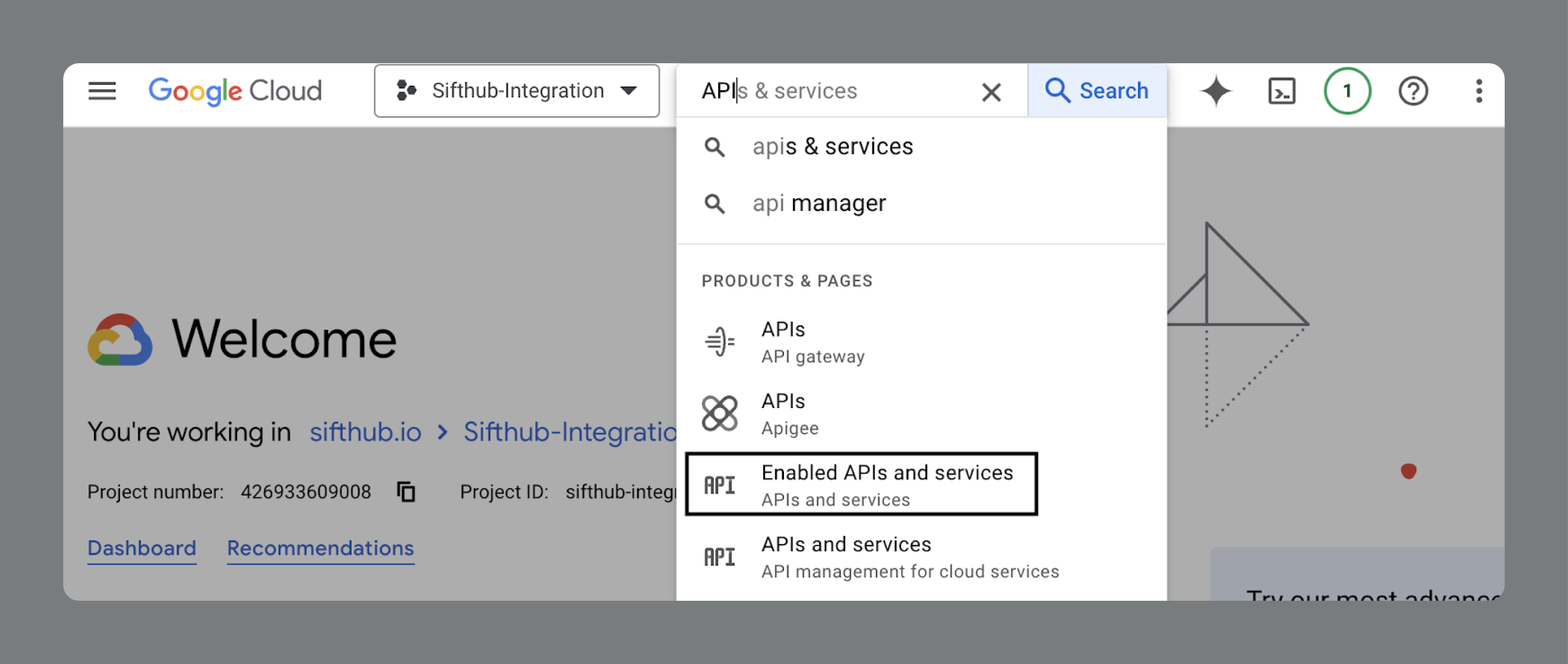
Task: Open the hamburger navigation menu
Action: click(102, 91)
